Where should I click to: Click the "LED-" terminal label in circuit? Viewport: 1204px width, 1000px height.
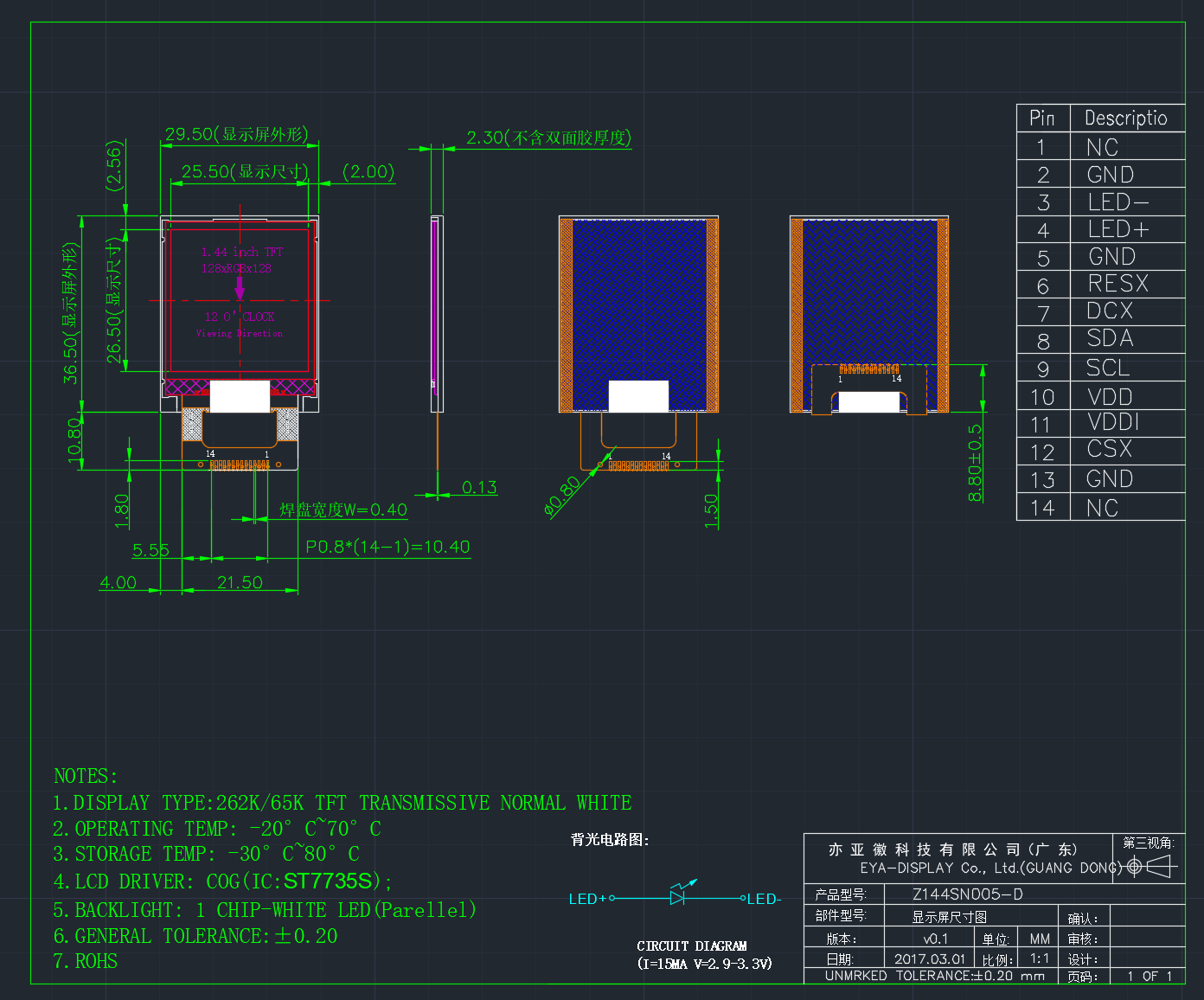click(765, 899)
